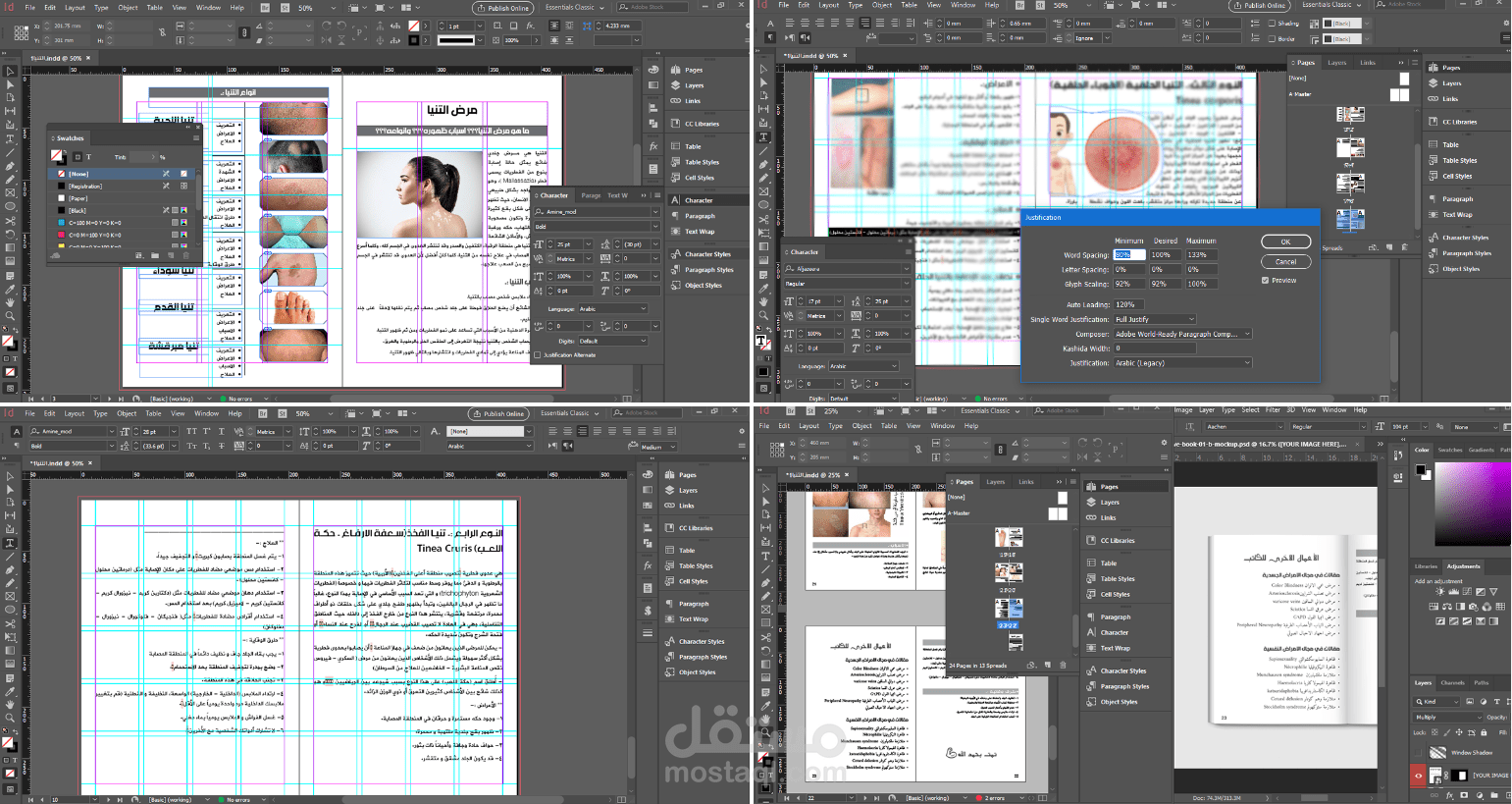The height and width of the screenshot is (804, 1512).
Task: Toggle container formatting square button in Swatches panel
Action: click(x=78, y=157)
